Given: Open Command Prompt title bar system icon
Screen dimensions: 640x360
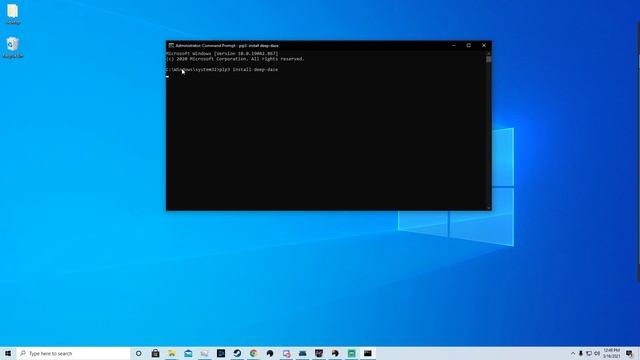Looking at the screenshot, I should tap(171, 46).
